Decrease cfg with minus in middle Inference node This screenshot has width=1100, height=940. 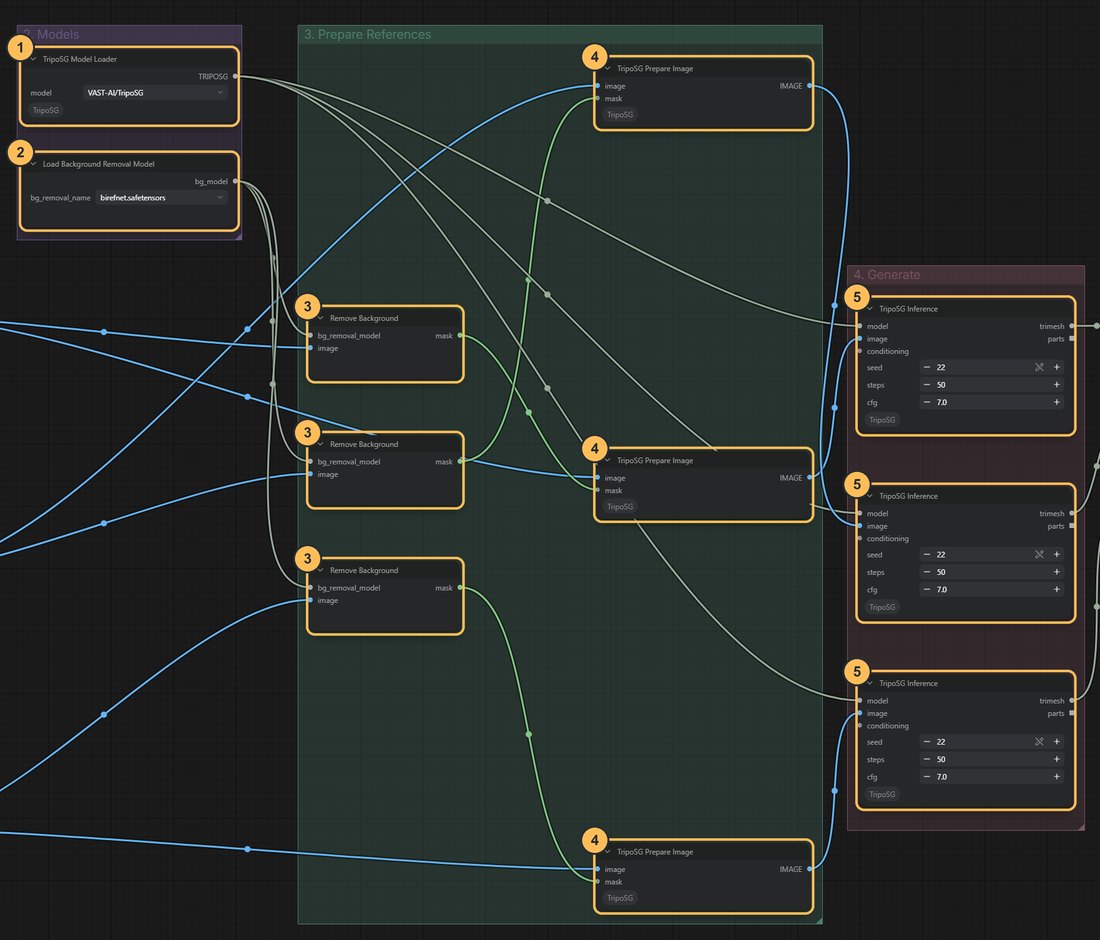(x=927, y=590)
